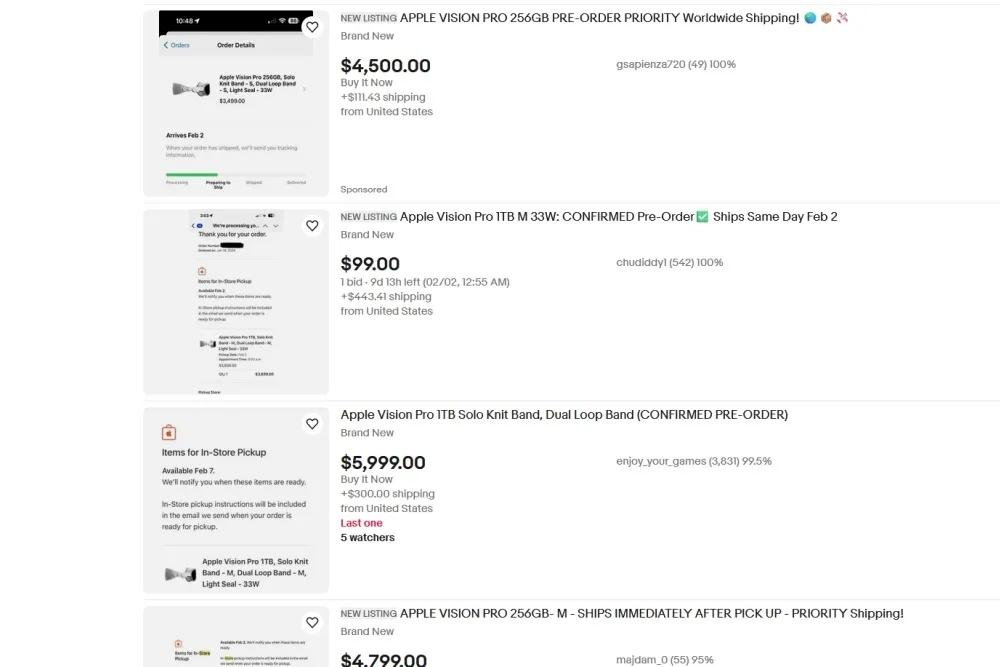
Task: Toggle watchlist heart on $99.00 auction listing
Action: [312, 226]
